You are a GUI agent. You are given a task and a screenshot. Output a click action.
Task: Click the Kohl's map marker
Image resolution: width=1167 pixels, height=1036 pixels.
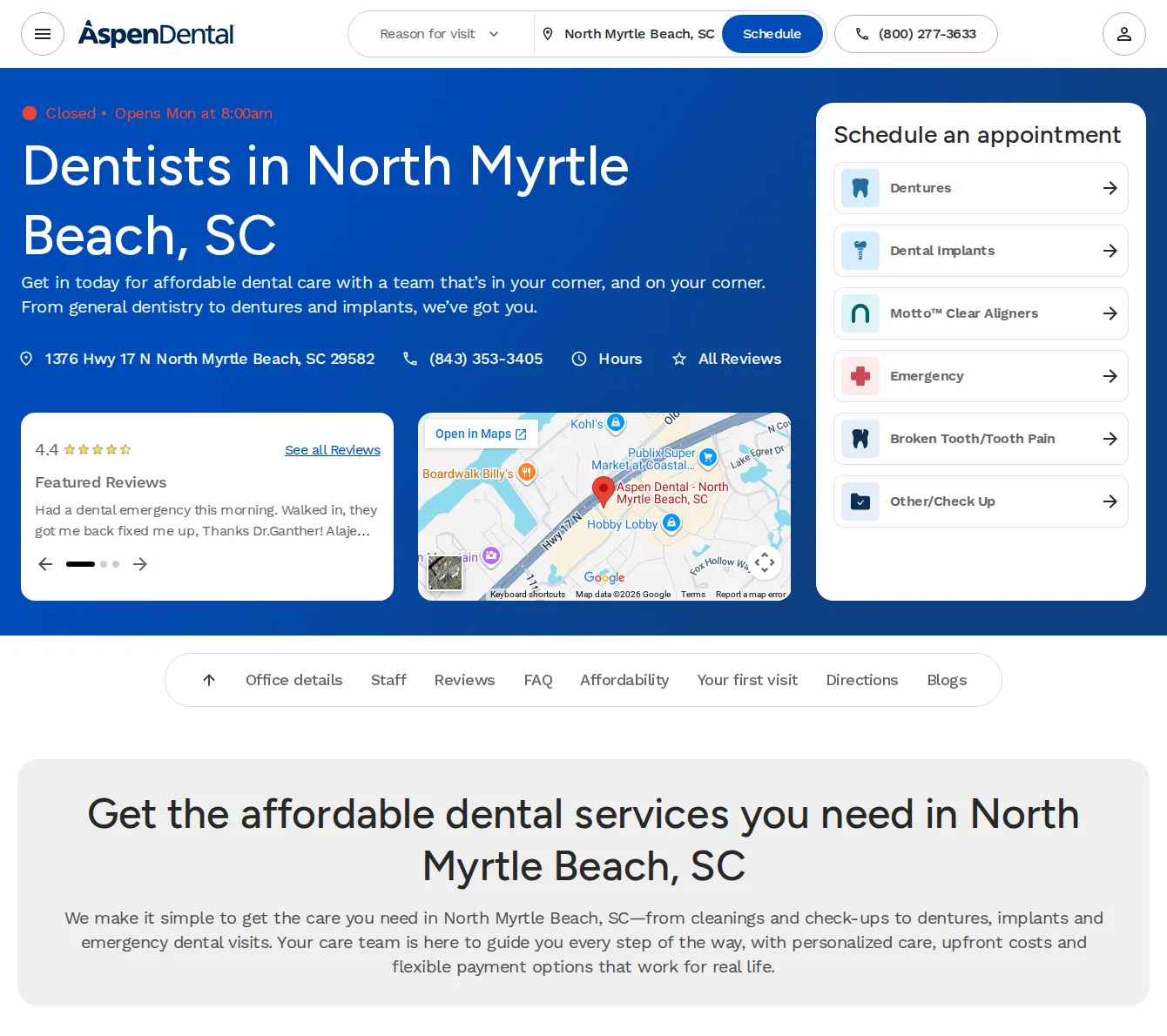[616, 423]
